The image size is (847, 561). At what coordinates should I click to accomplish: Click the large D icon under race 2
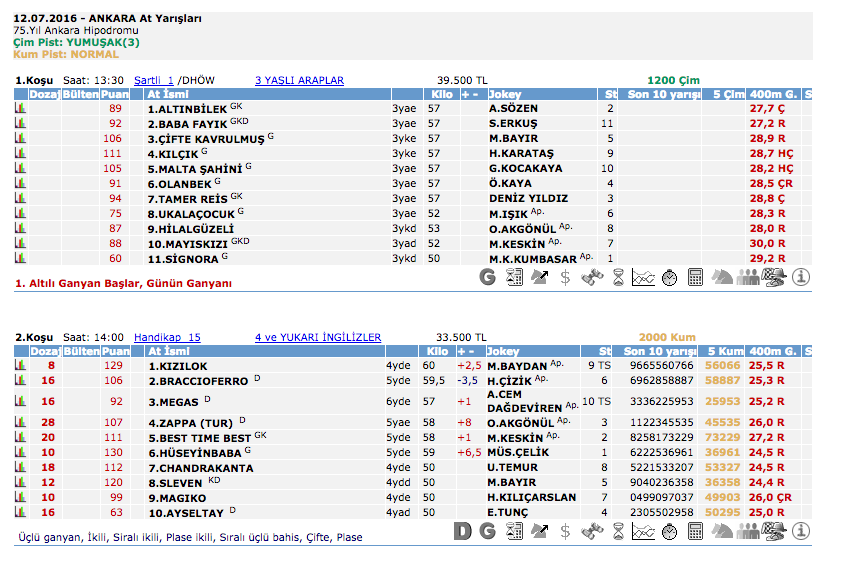[x=462, y=530]
